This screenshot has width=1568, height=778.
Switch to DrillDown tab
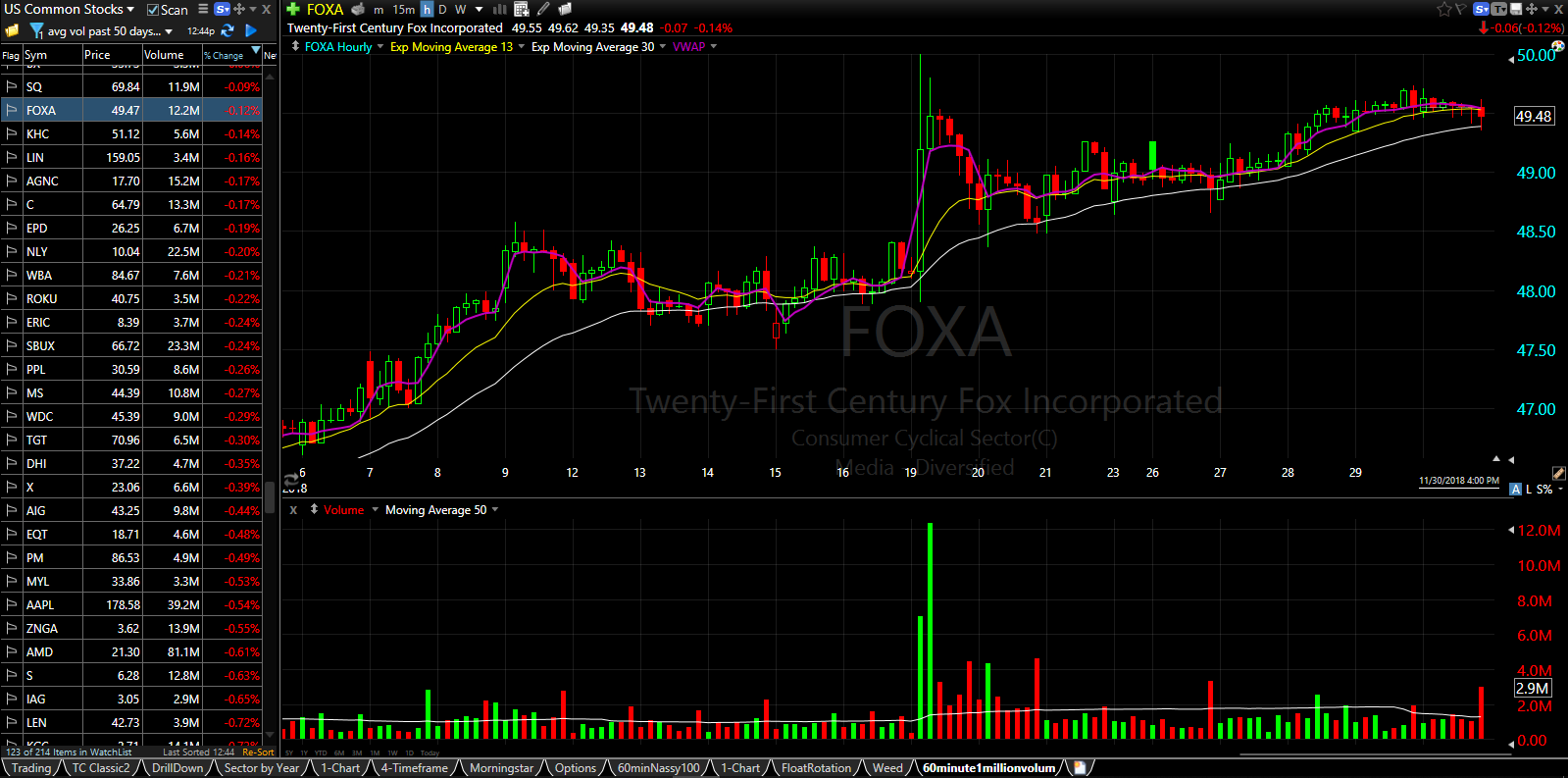pos(177,768)
